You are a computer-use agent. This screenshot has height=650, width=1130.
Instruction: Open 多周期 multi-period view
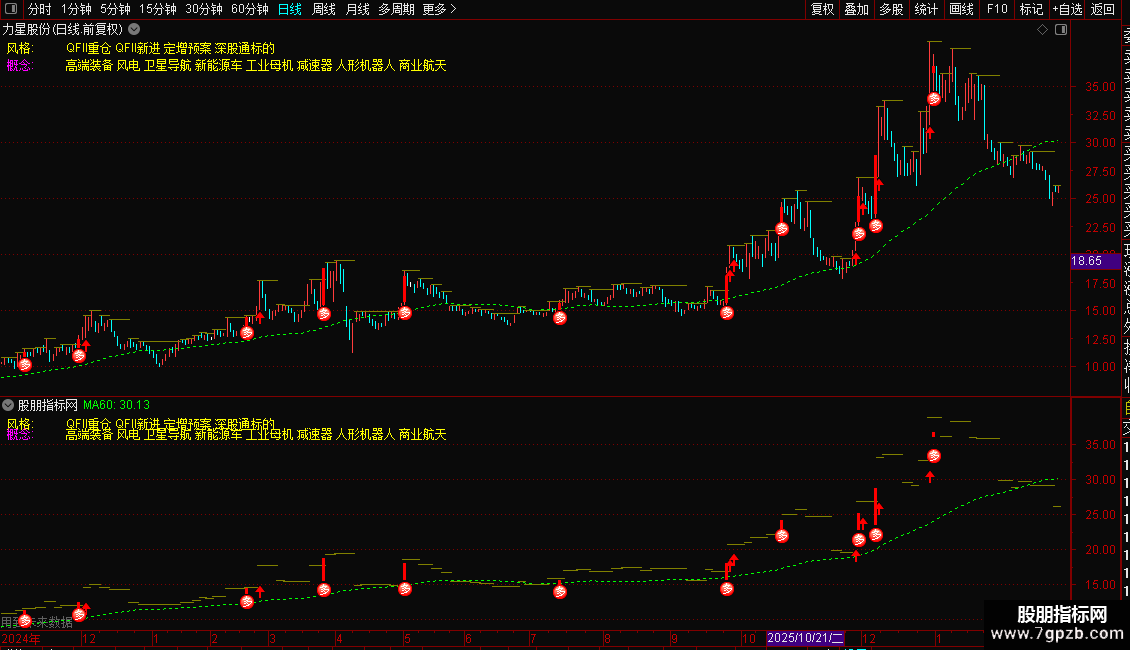click(396, 9)
